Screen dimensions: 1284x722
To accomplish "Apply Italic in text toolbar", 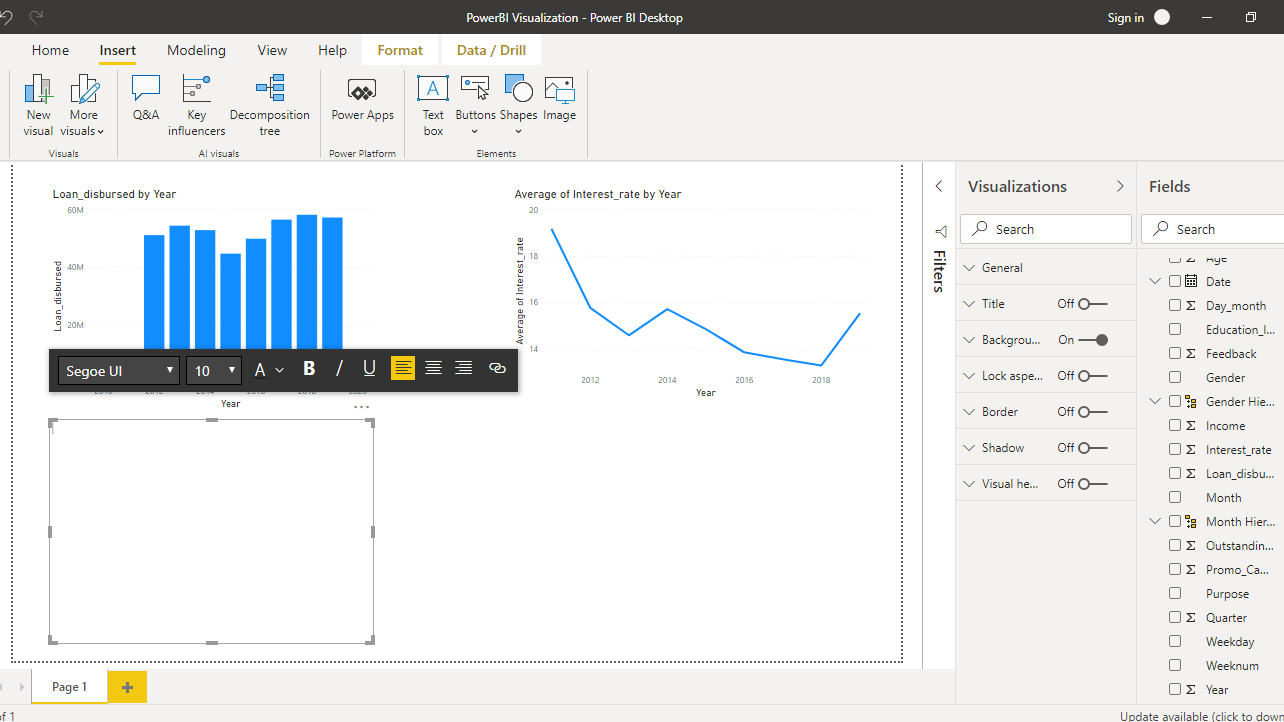I will coord(339,369).
